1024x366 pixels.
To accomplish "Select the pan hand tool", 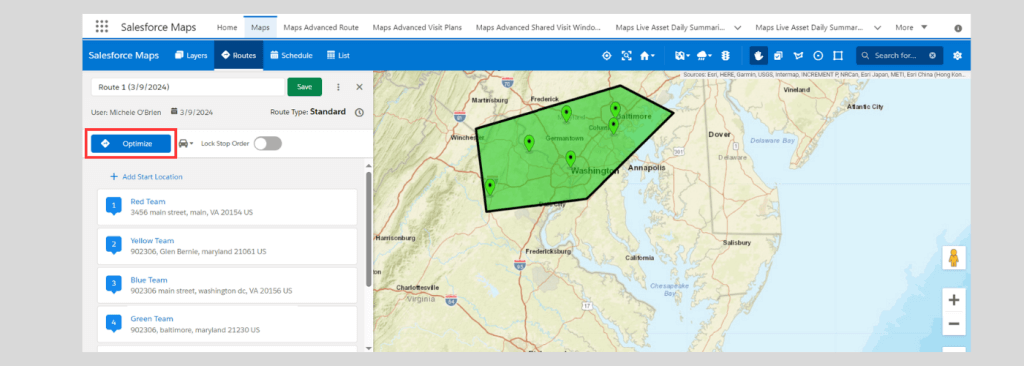I will [x=759, y=56].
